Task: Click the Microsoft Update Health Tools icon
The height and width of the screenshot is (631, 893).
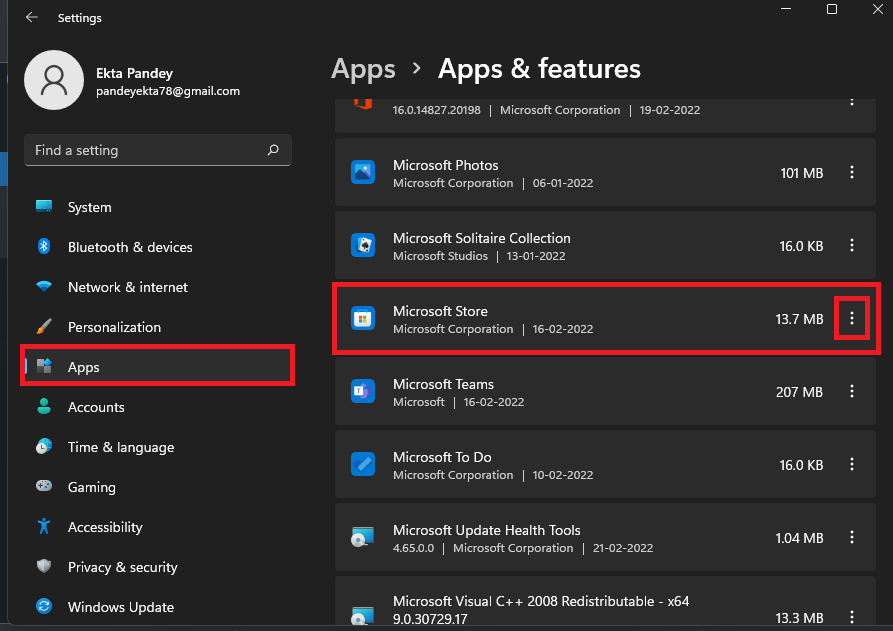Action: click(x=362, y=538)
